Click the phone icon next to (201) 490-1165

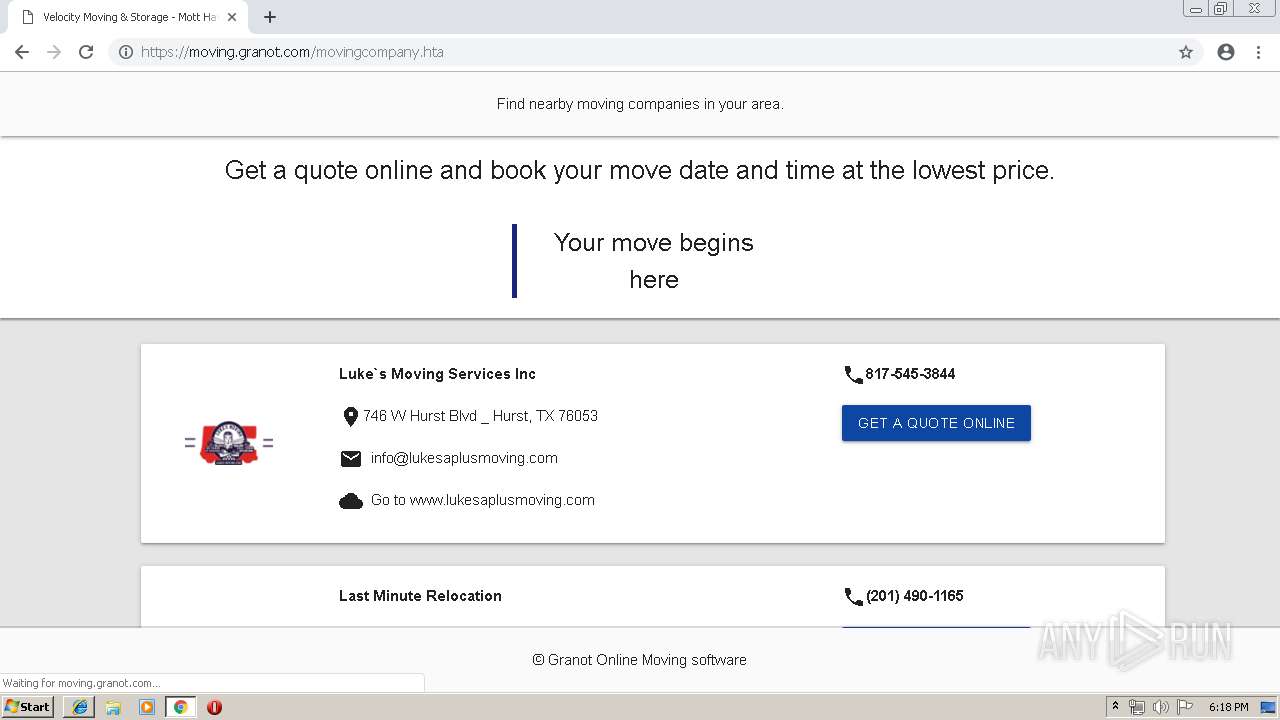coord(853,597)
